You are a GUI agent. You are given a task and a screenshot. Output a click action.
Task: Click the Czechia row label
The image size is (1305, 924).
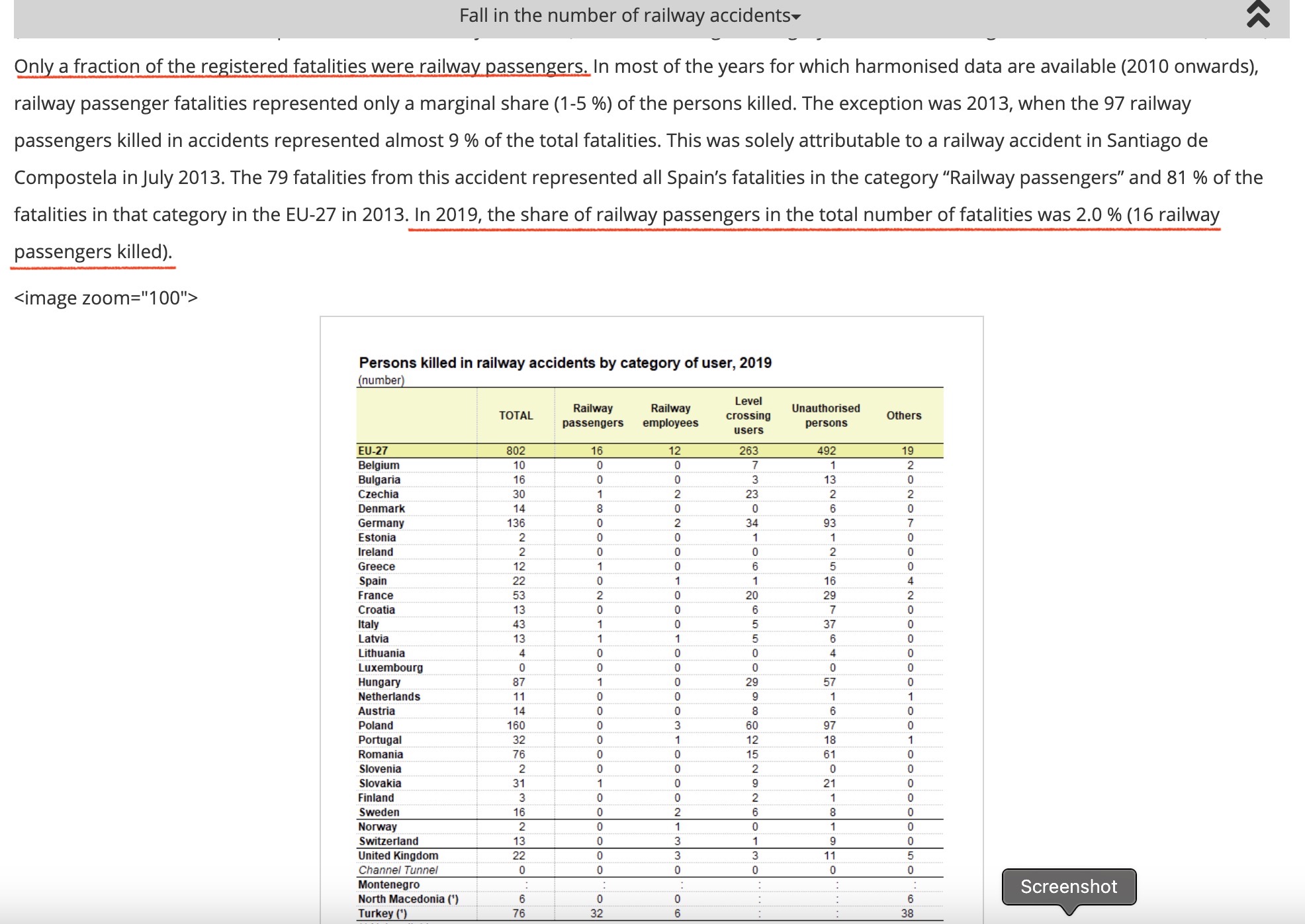(x=379, y=494)
